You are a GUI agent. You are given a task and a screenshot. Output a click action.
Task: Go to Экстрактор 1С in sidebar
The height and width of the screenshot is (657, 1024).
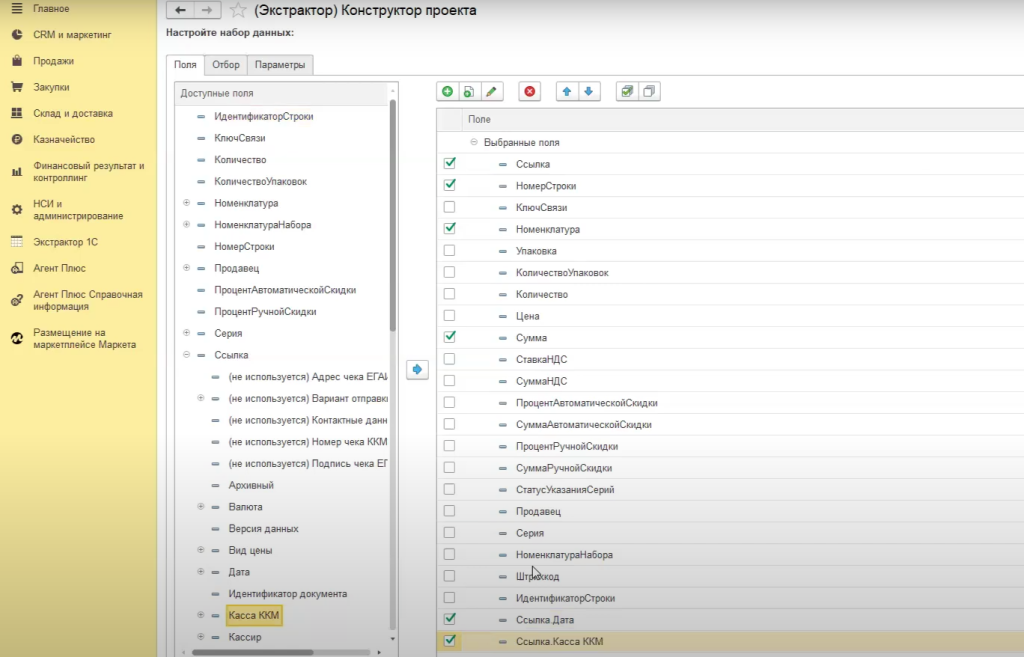click(x=65, y=242)
